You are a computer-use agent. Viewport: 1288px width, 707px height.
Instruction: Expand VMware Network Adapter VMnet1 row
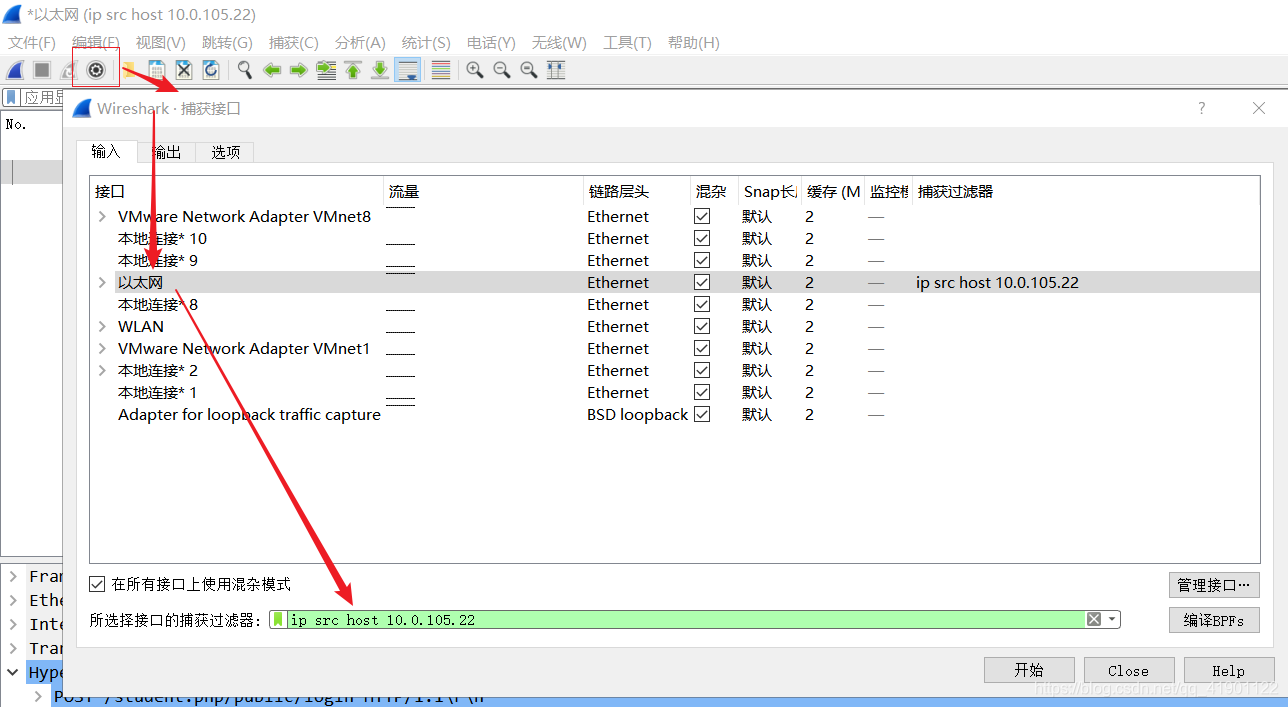click(x=102, y=348)
